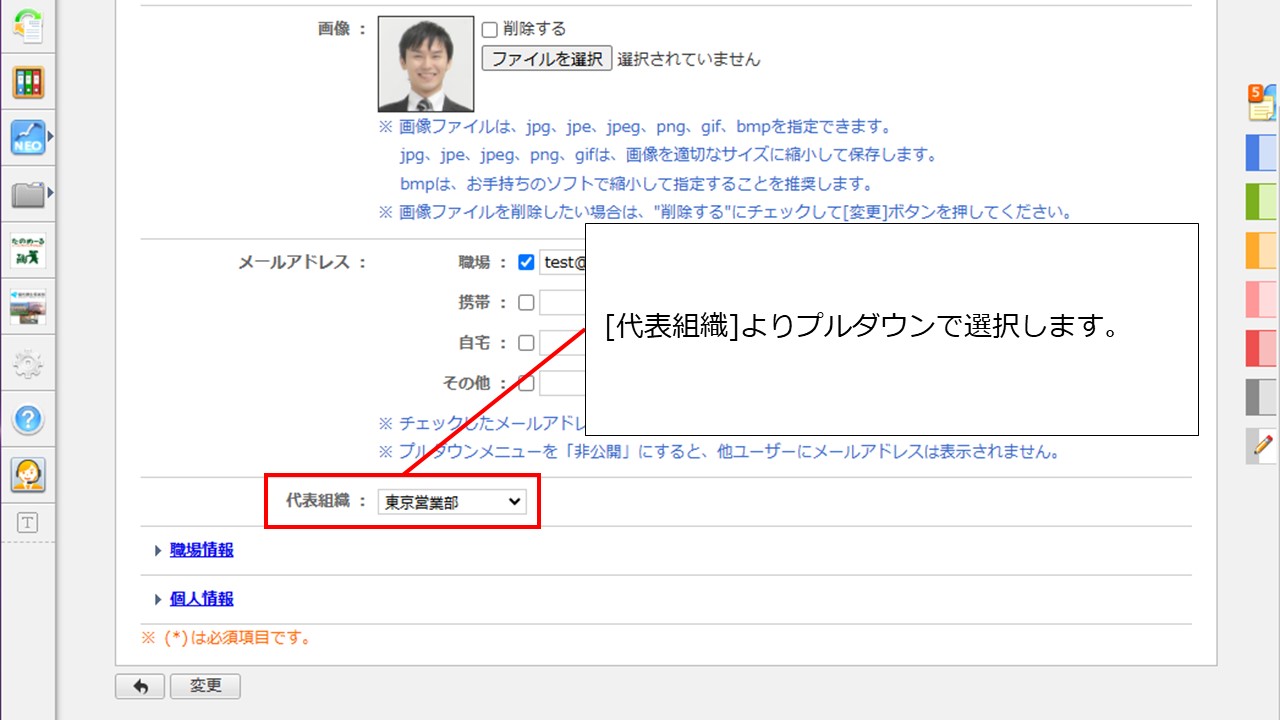Viewport: 1280px width, 720px height.
Task: Open the help question mark icon
Action: [x=28, y=419]
